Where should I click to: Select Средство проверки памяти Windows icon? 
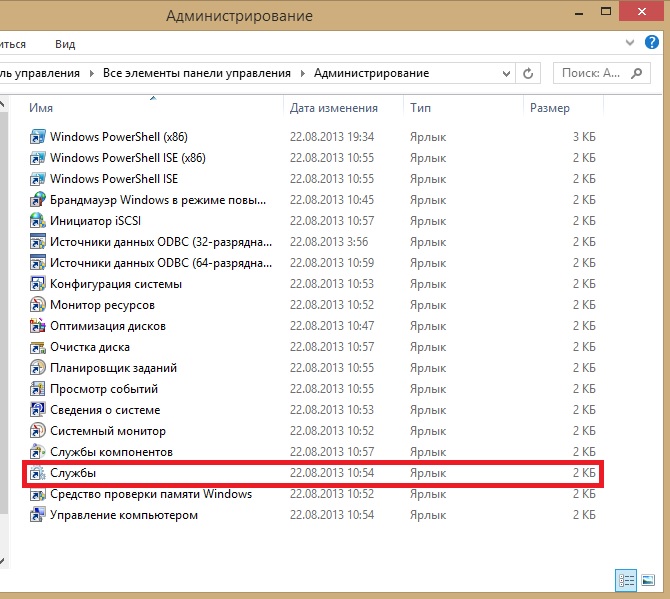[x=38, y=494]
